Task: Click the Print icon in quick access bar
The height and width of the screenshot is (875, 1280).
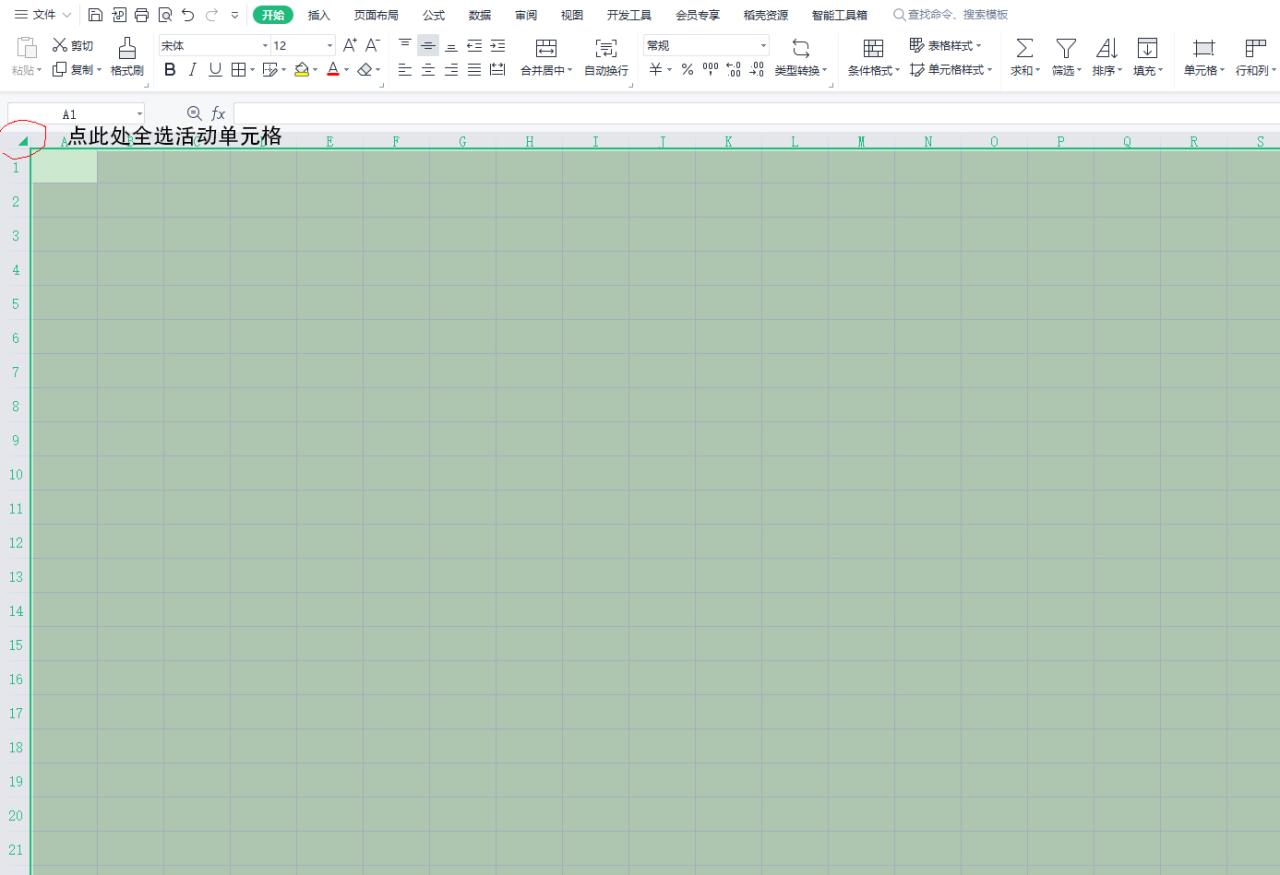Action: point(141,15)
